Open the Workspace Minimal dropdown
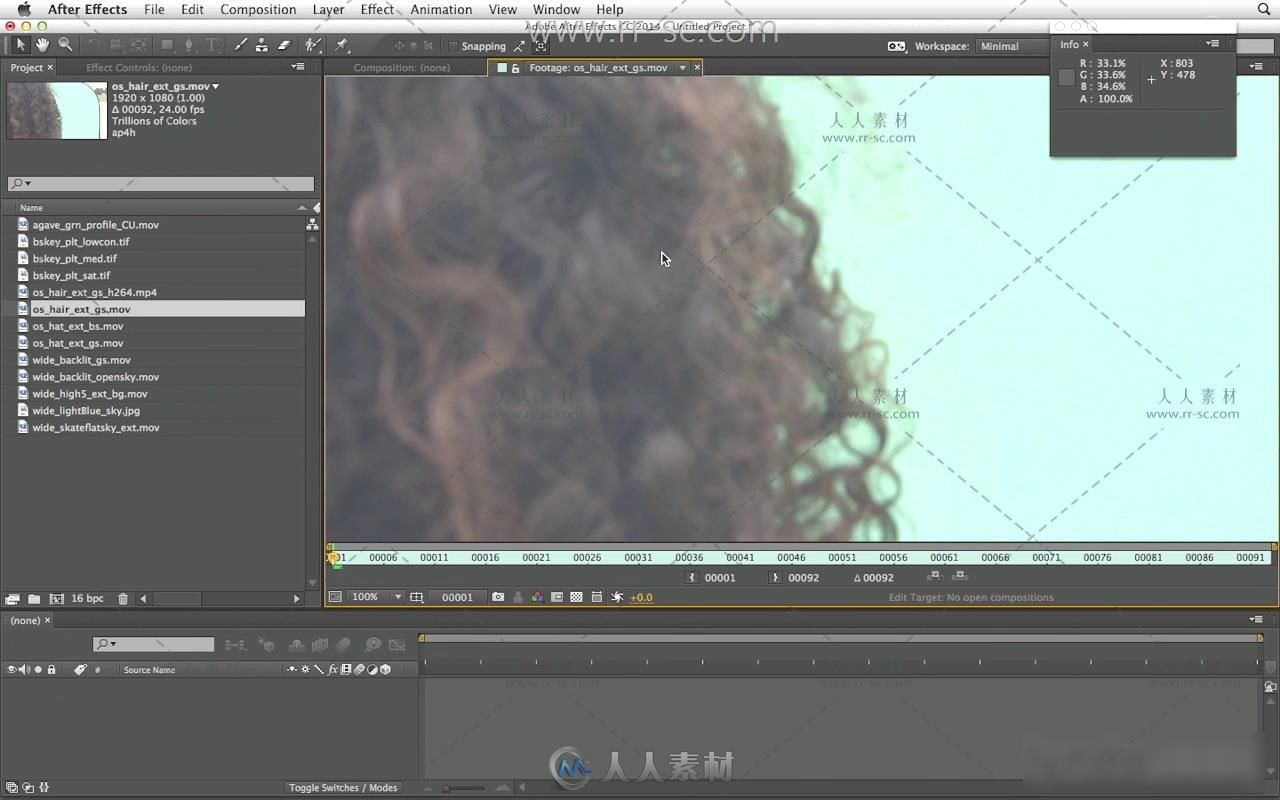 [x=1010, y=46]
